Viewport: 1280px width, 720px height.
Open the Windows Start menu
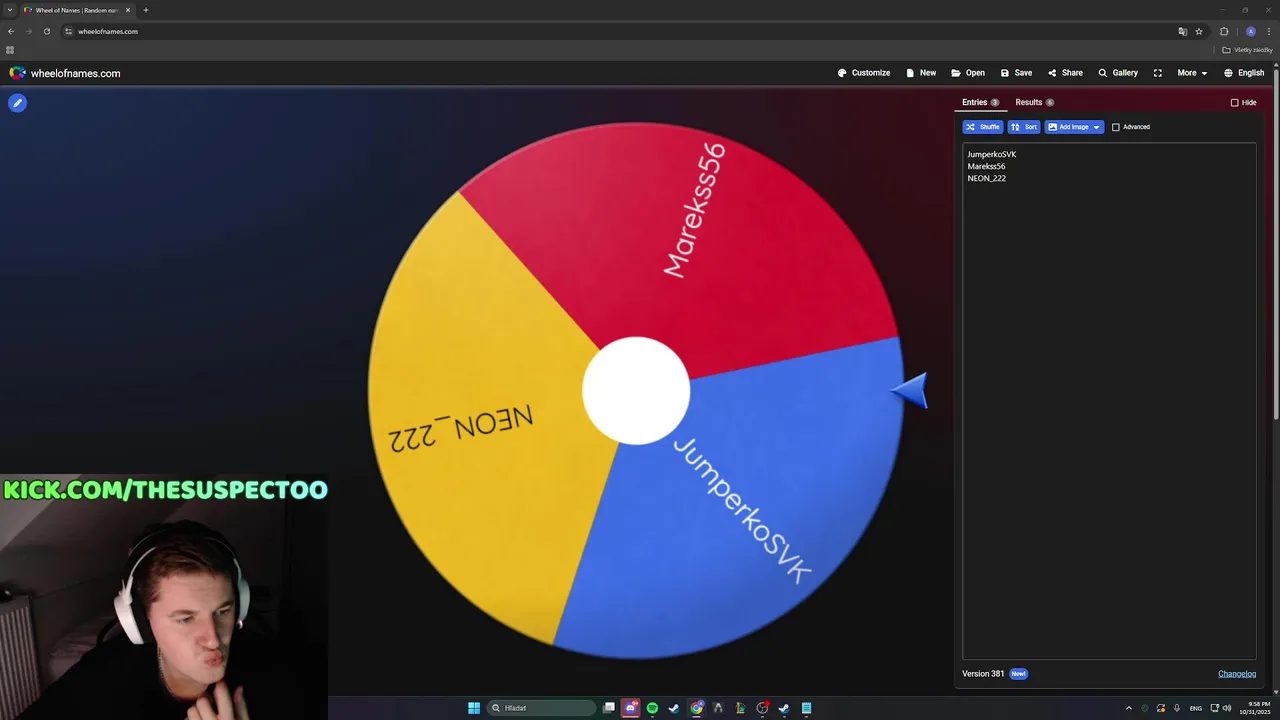[x=474, y=708]
